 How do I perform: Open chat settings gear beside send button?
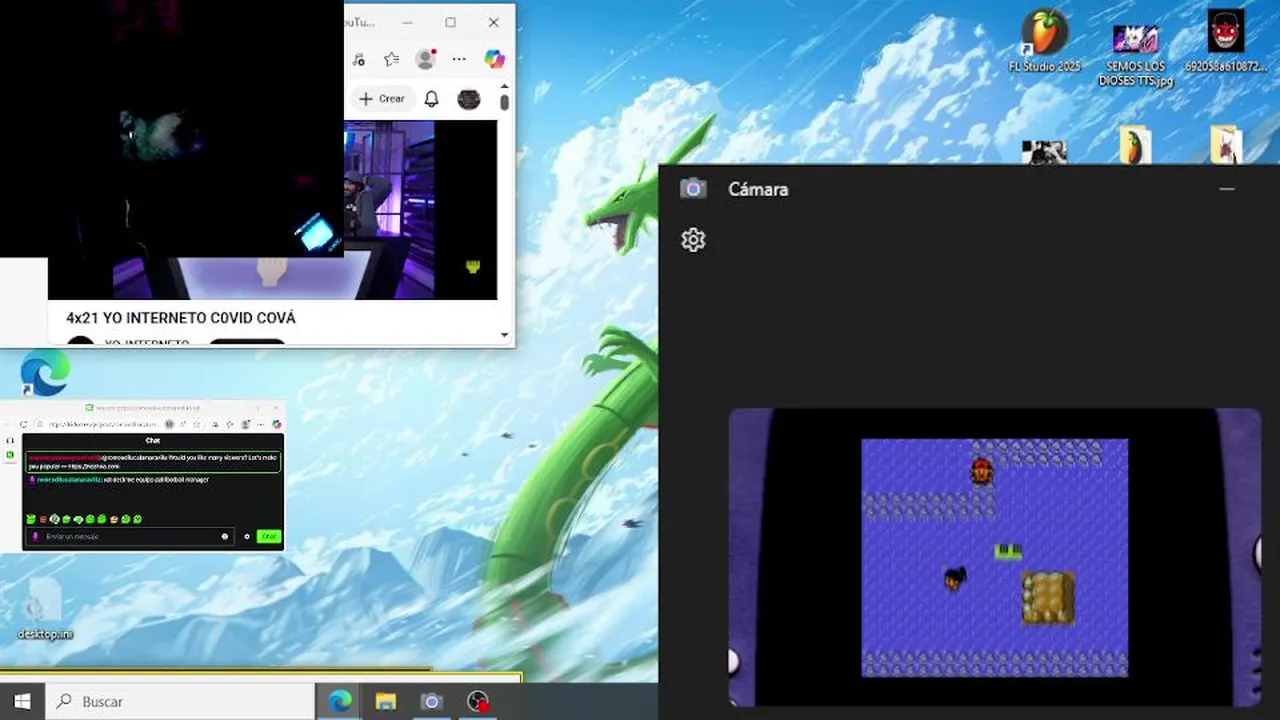247,536
